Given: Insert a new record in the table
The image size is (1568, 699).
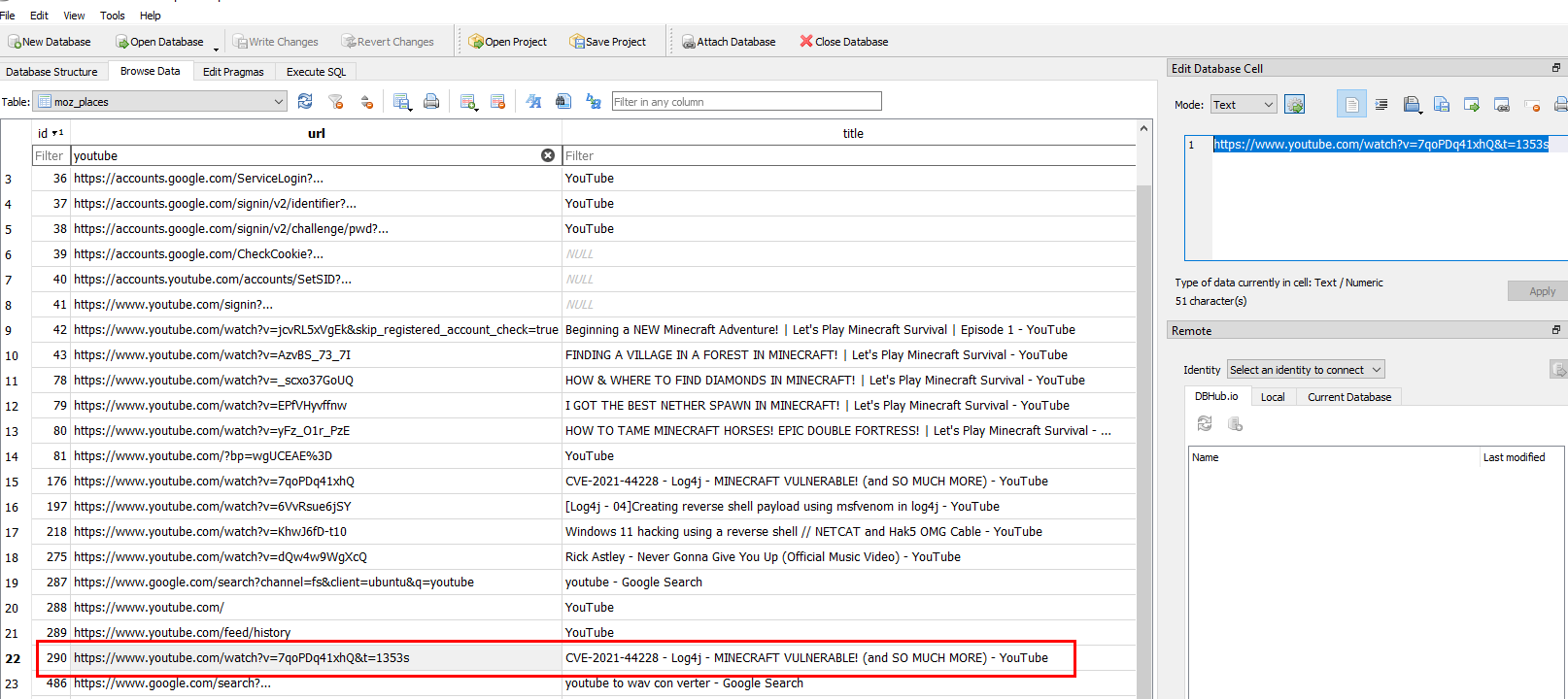Looking at the screenshot, I should point(468,101).
